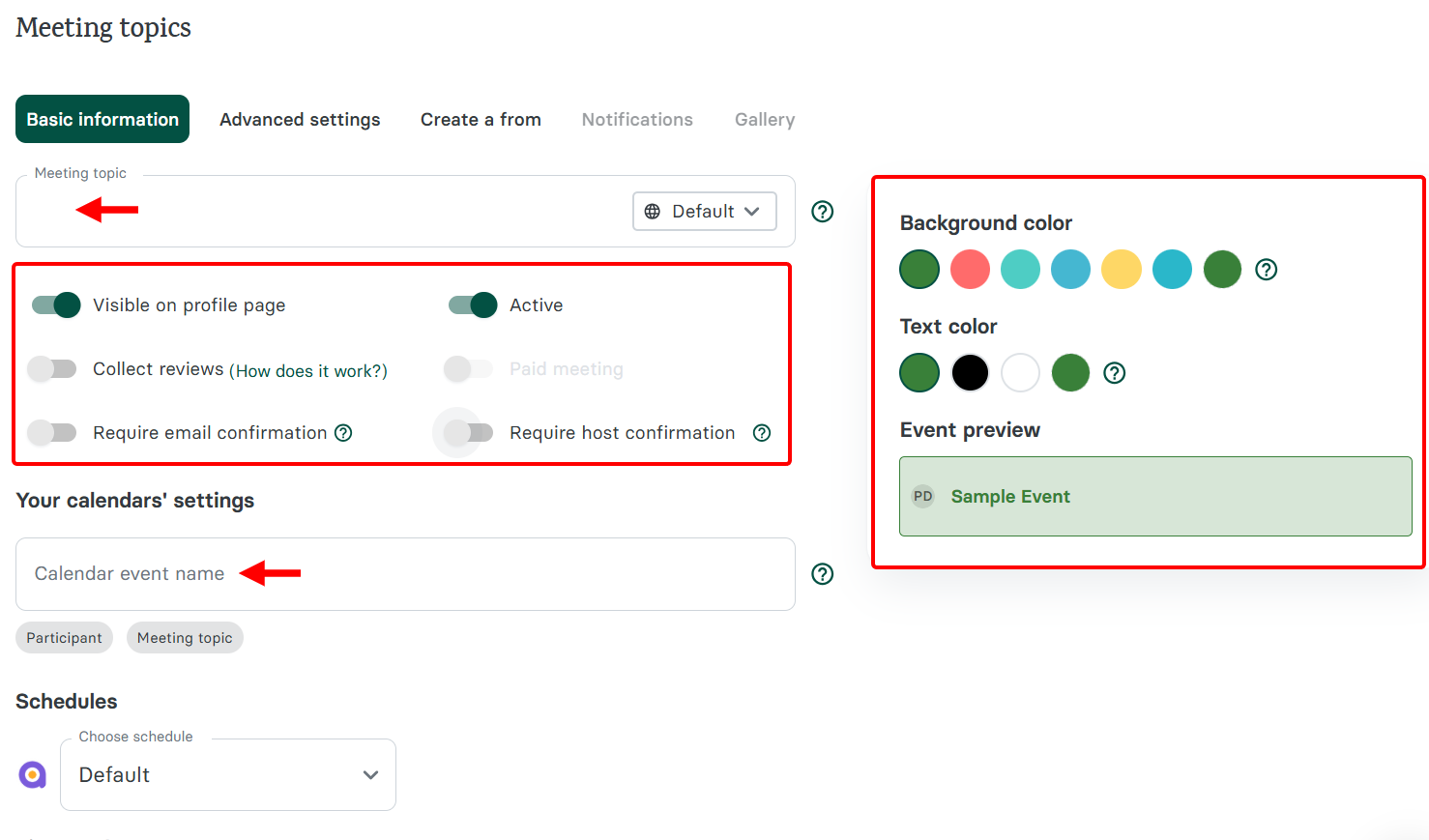The width and height of the screenshot is (1429, 840).
Task: Open help for Require email confirmation
Action: (x=343, y=433)
